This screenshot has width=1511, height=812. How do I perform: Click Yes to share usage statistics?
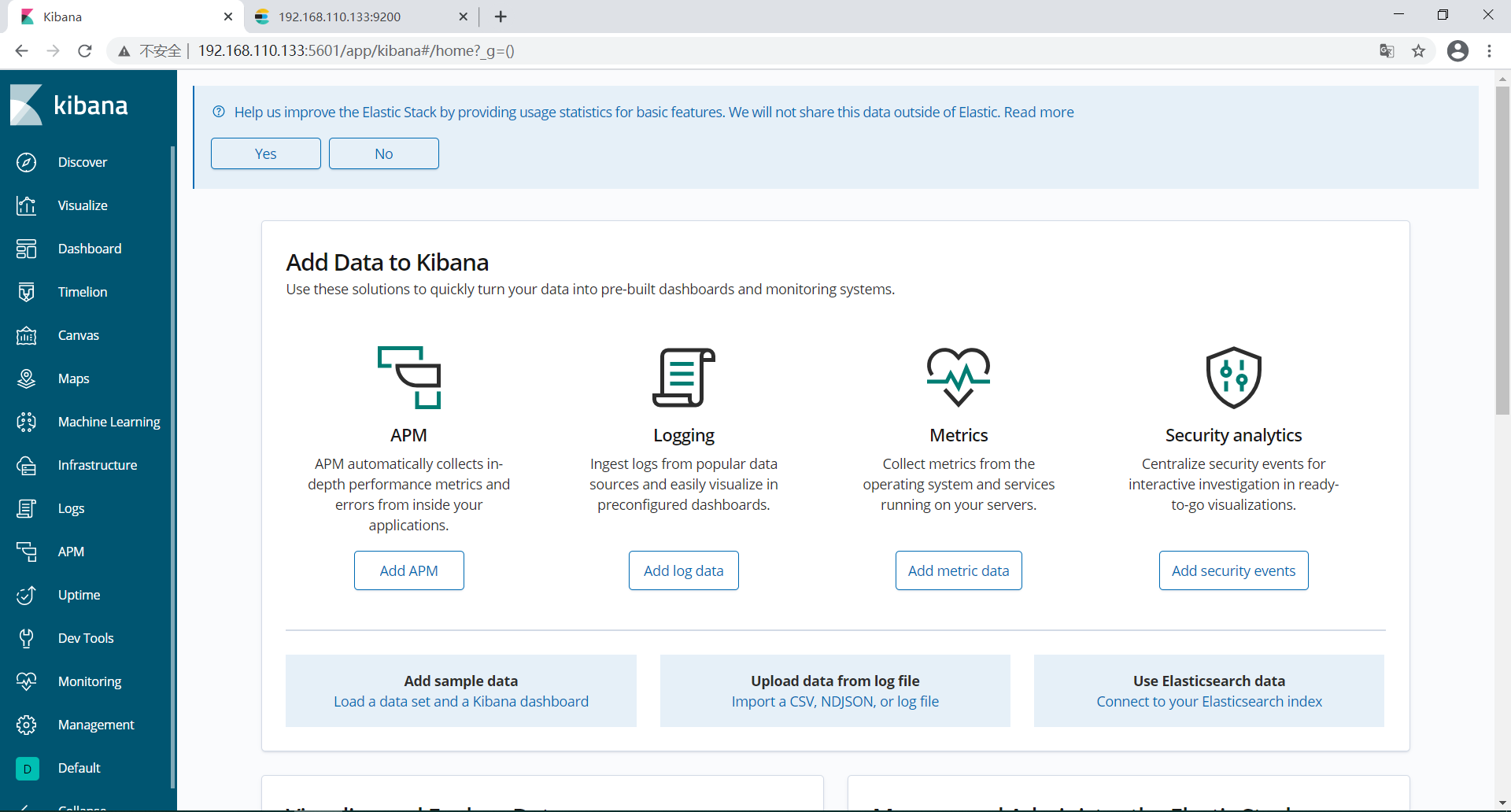tap(266, 153)
